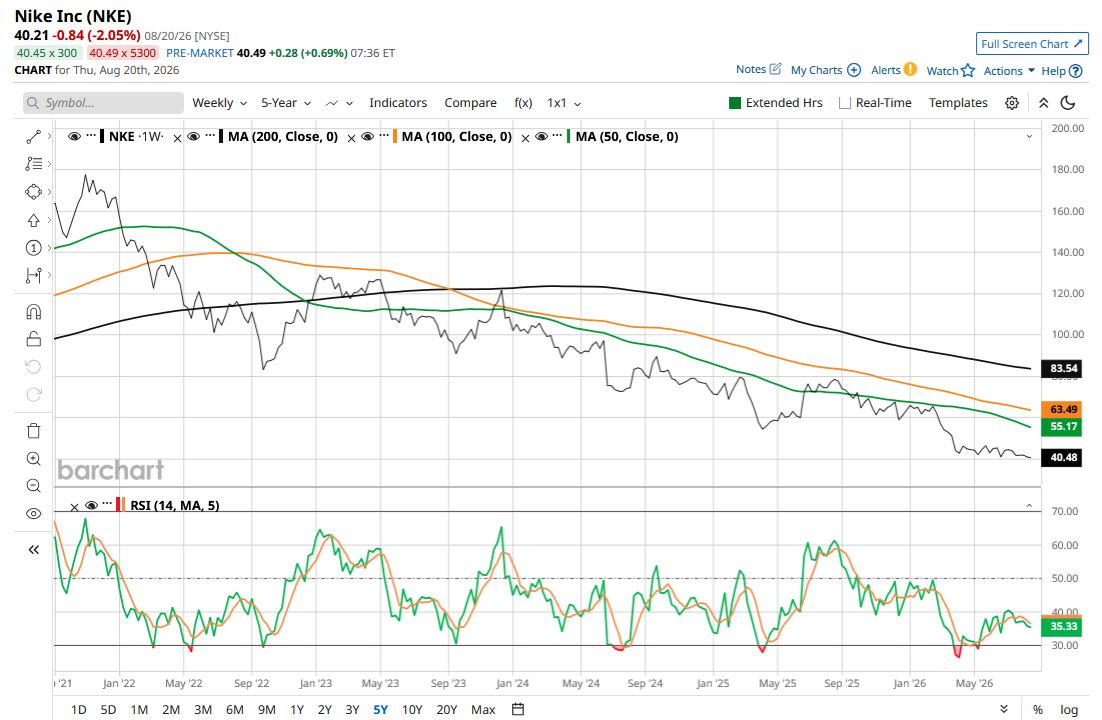Open the 5-Year period dropdown

(286, 103)
